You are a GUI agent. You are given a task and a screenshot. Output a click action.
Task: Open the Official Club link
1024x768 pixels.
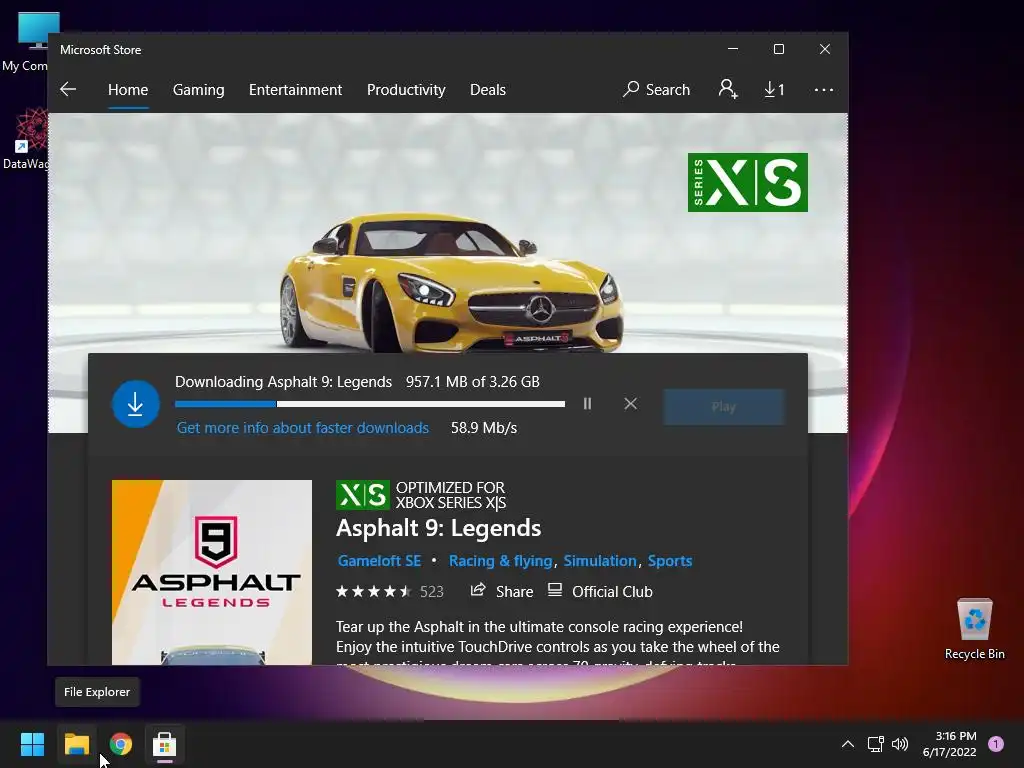click(600, 592)
